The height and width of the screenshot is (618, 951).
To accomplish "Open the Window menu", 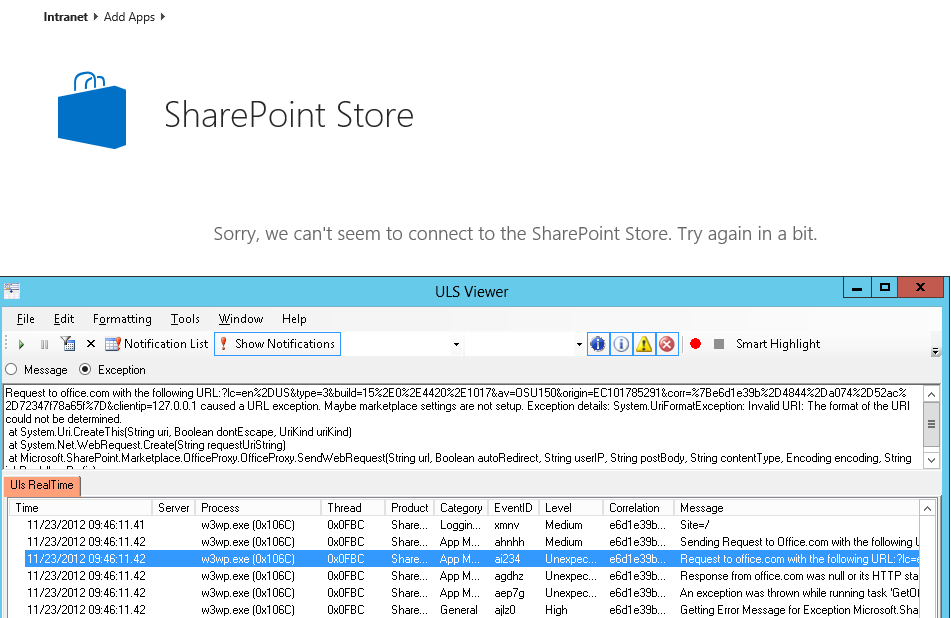I will pyautogui.click(x=240, y=319).
